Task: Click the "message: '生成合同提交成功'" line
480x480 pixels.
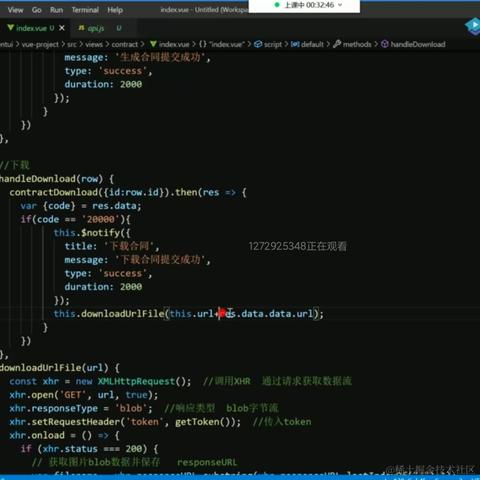Action: click(137, 57)
